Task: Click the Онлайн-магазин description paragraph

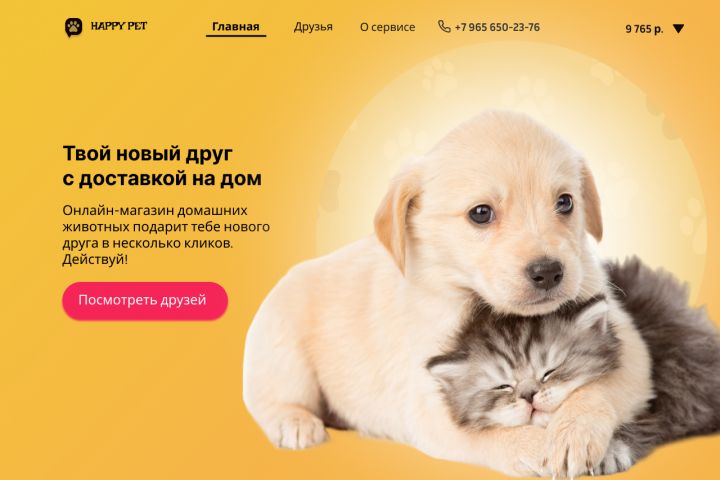Action: tap(166, 235)
